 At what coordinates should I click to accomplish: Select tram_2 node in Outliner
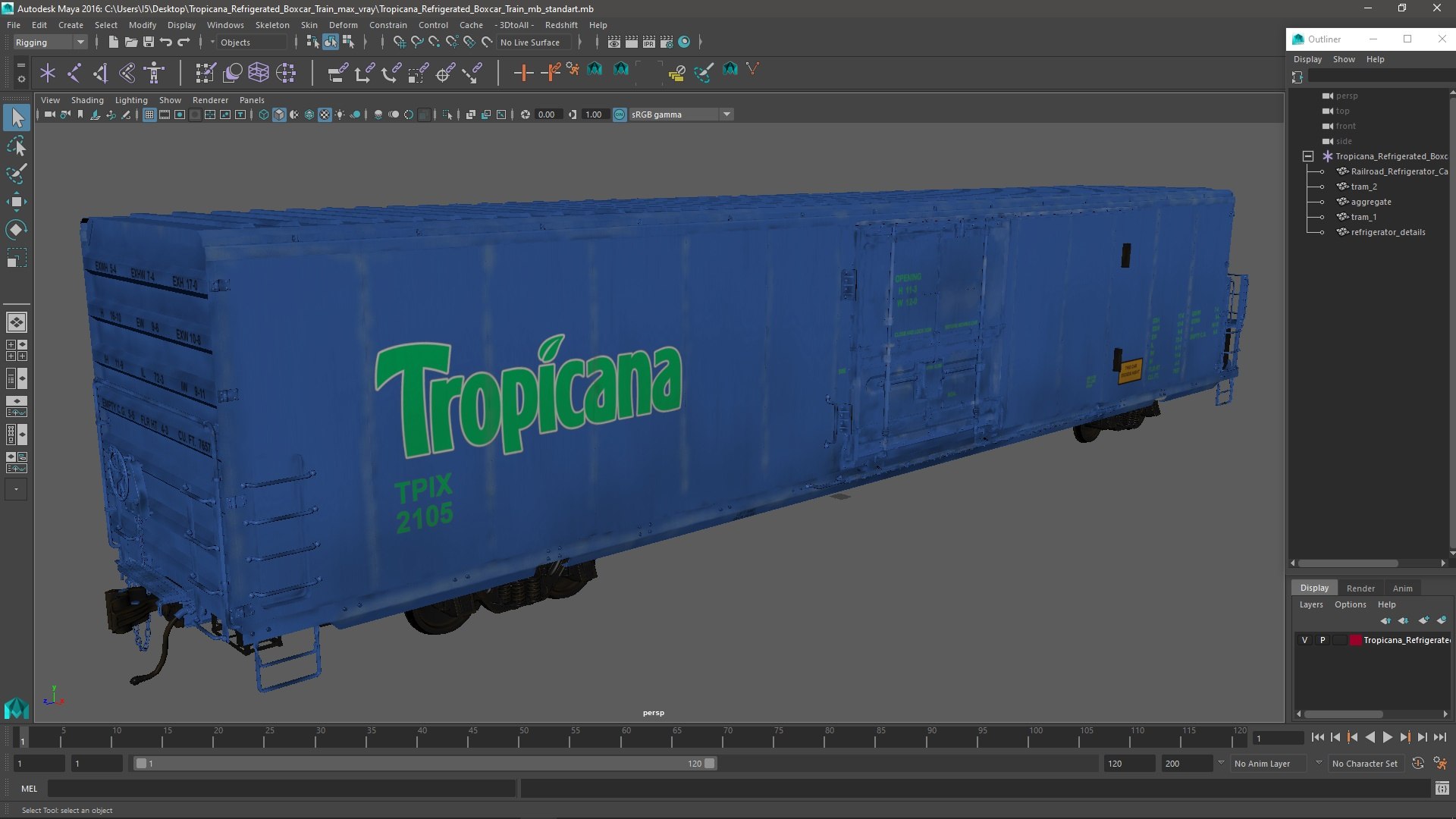click(x=1363, y=187)
